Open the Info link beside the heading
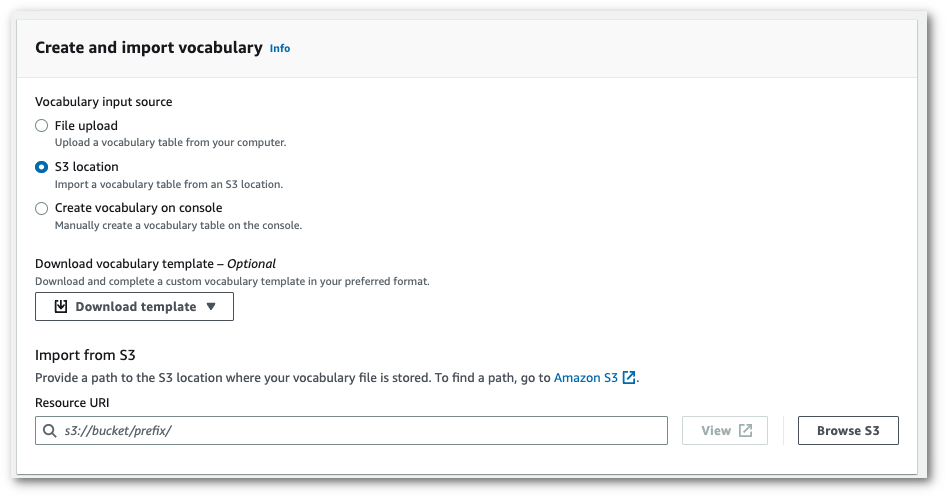The image size is (946, 497). click(280, 48)
